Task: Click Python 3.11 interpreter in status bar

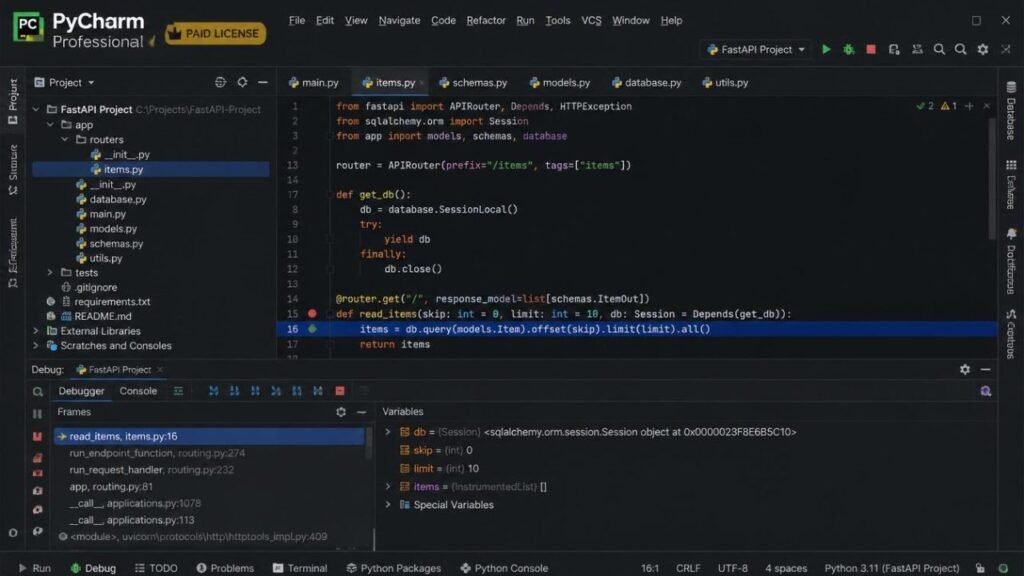Action: pyautogui.click(x=891, y=568)
